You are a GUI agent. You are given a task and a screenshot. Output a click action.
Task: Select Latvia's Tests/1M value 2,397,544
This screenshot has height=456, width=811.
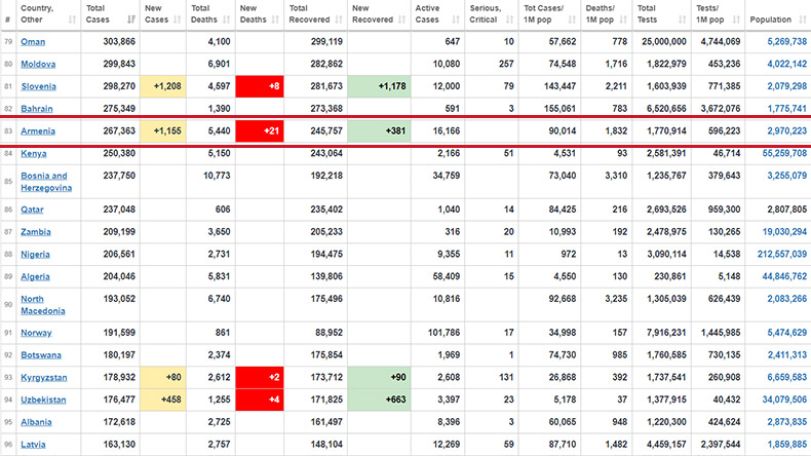point(720,444)
